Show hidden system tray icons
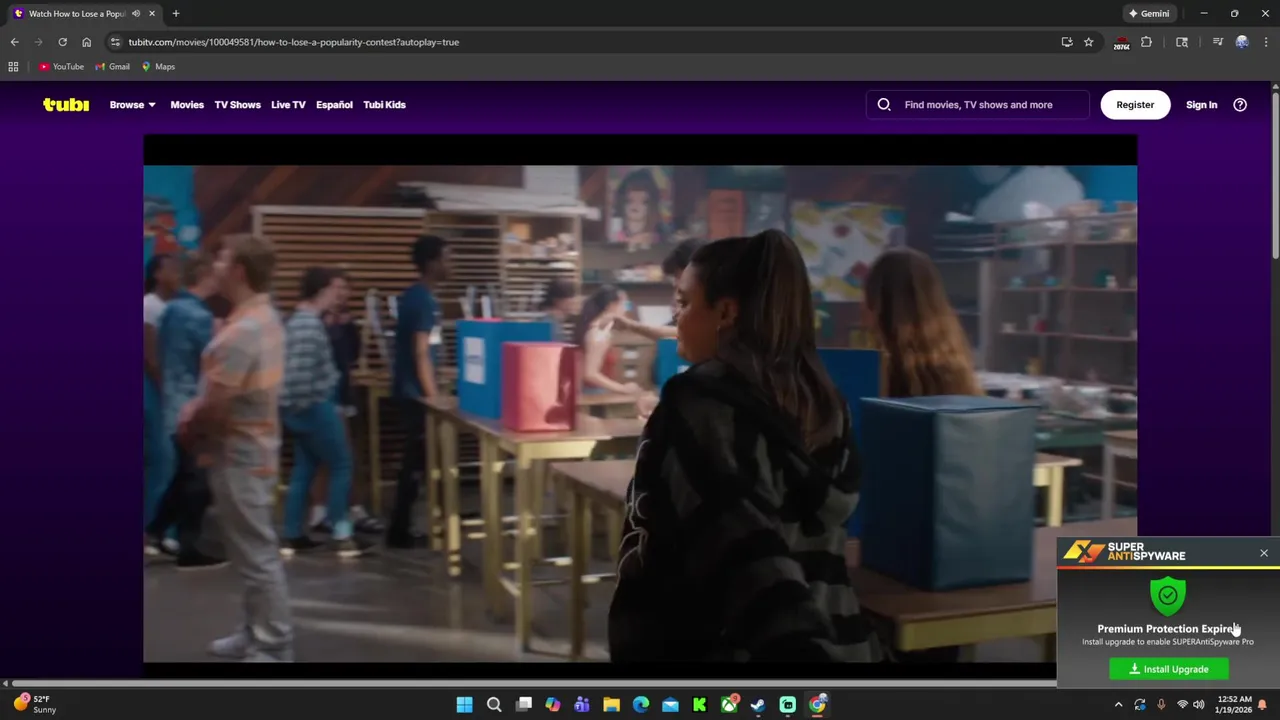Screen dimensions: 1280x720 click(1118, 704)
